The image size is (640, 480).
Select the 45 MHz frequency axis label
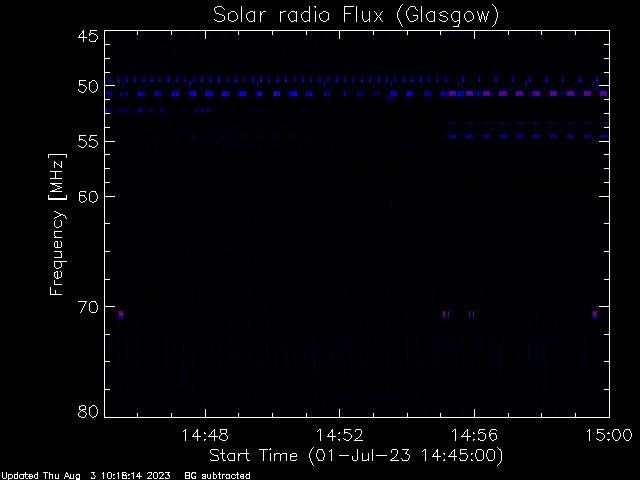(x=88, y=36)
